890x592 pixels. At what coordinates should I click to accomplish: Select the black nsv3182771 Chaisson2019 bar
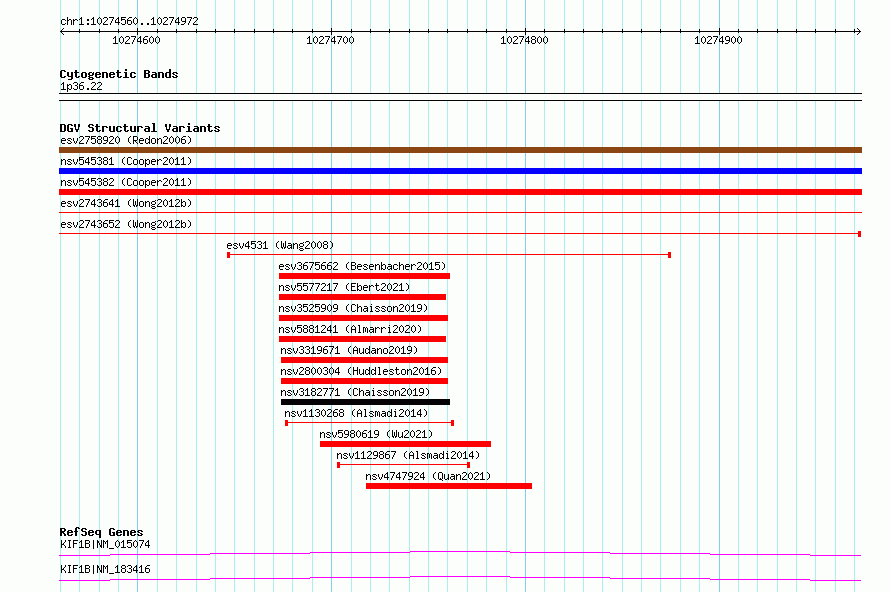click(366, 402)
